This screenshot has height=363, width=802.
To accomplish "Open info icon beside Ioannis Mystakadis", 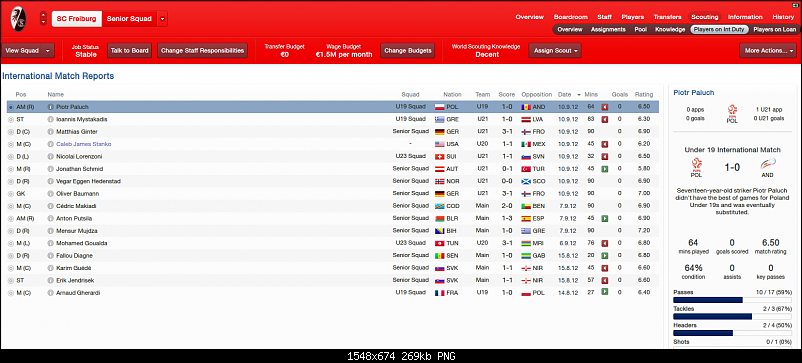I will [x=50, y=119].
